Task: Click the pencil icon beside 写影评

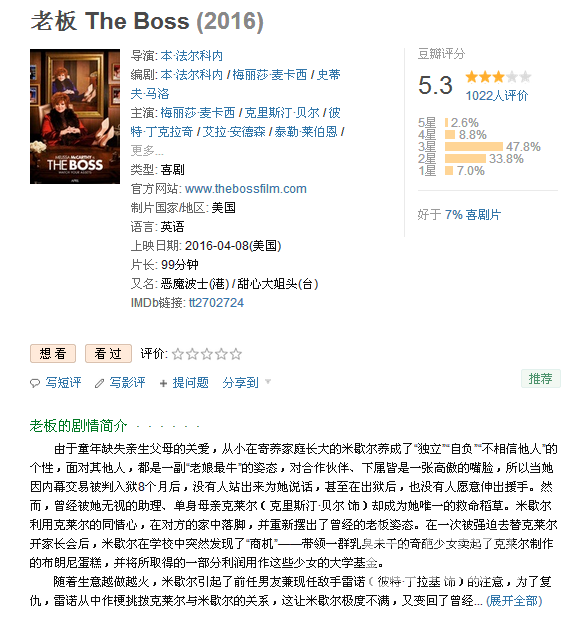Action: tap(99, 383)
